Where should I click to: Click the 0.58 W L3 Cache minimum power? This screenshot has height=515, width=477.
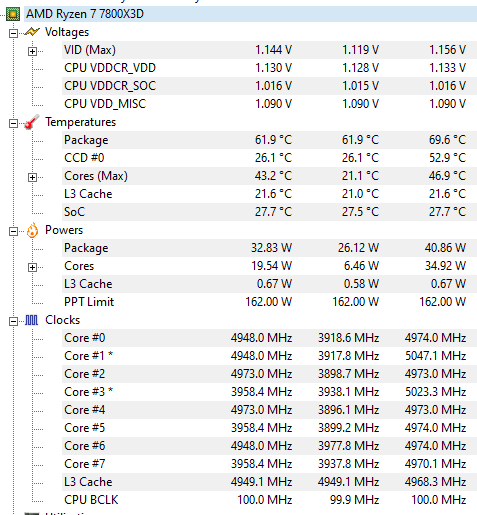tap(361, 284)
